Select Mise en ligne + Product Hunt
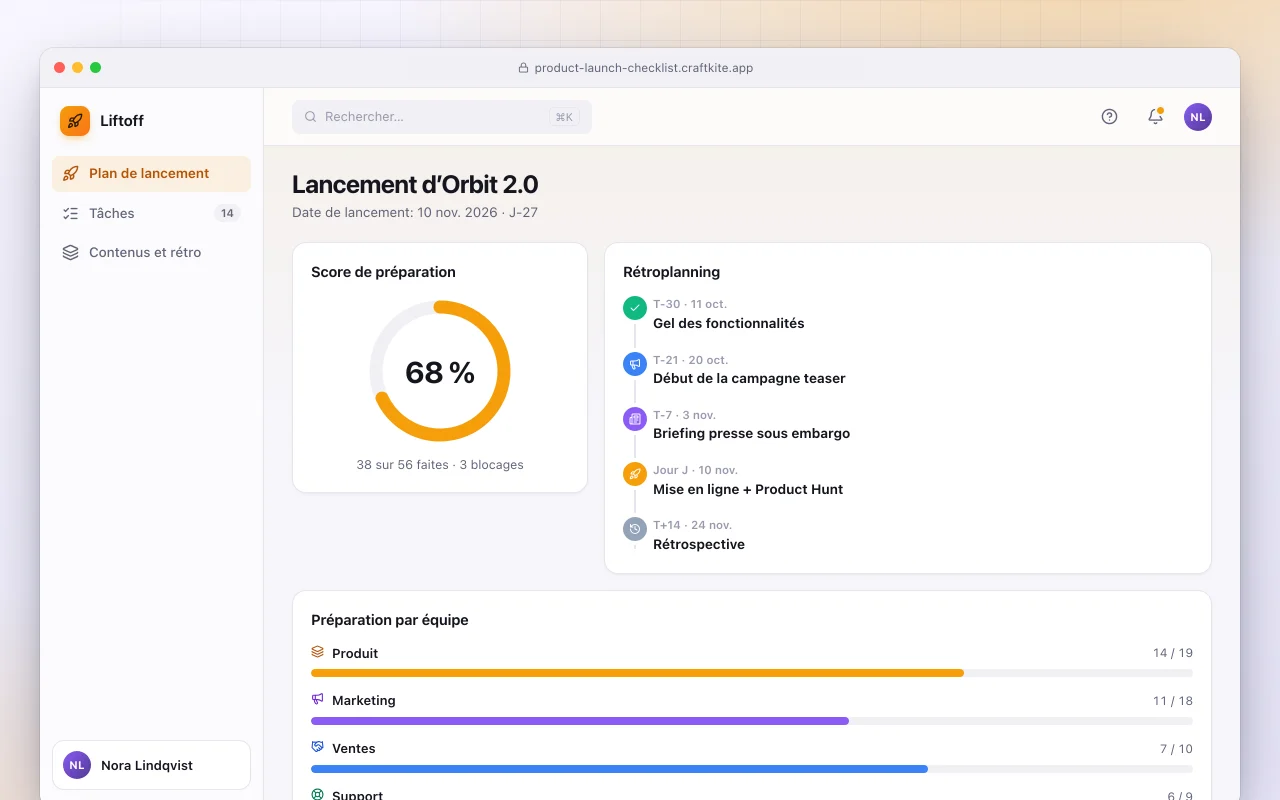Image resolution: width=1280 pixels, height=800 pixels. click(748, 489)
